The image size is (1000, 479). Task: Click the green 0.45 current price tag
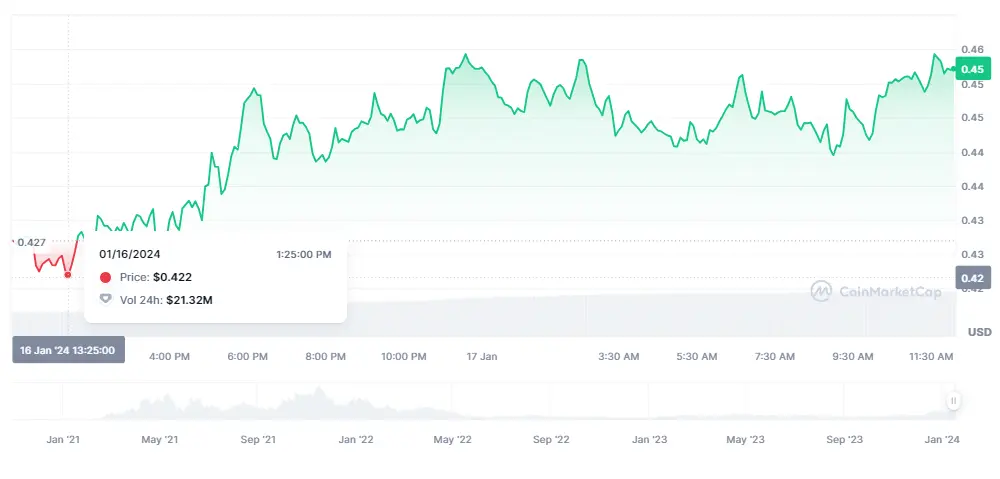(x=971, y=69)
